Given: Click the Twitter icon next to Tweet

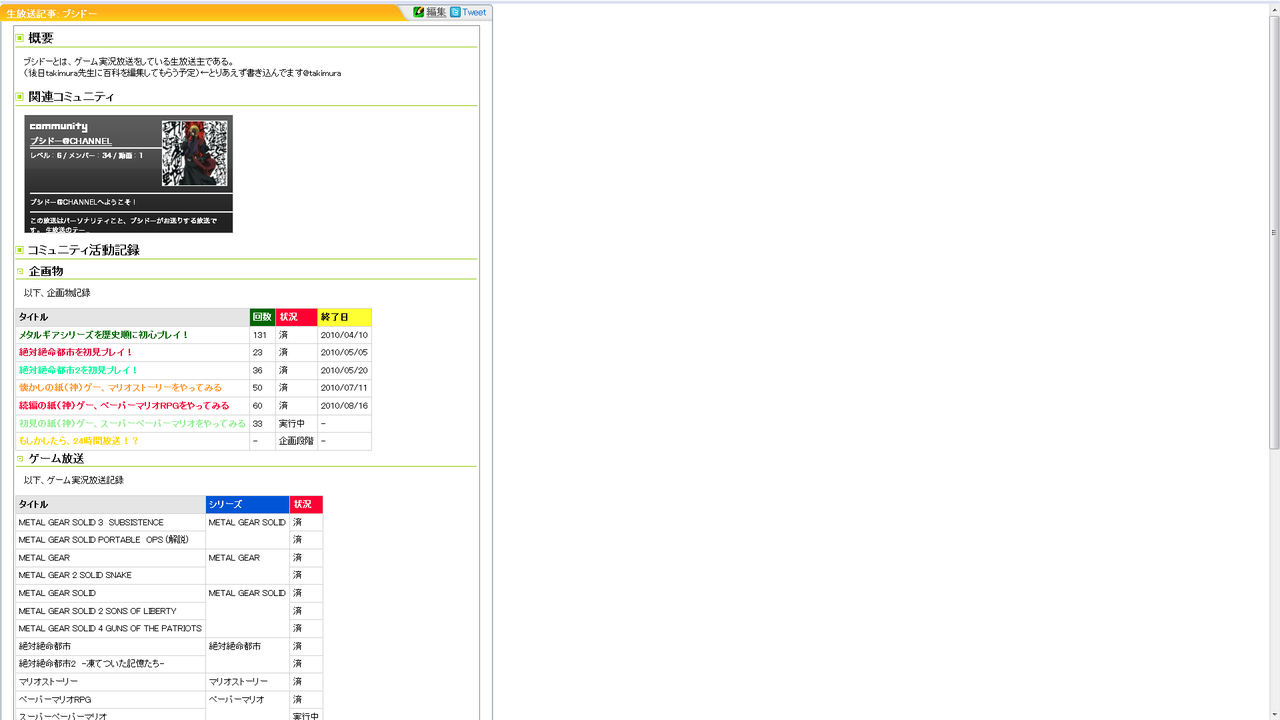Looking at the screenshot, I should (455, 12).
